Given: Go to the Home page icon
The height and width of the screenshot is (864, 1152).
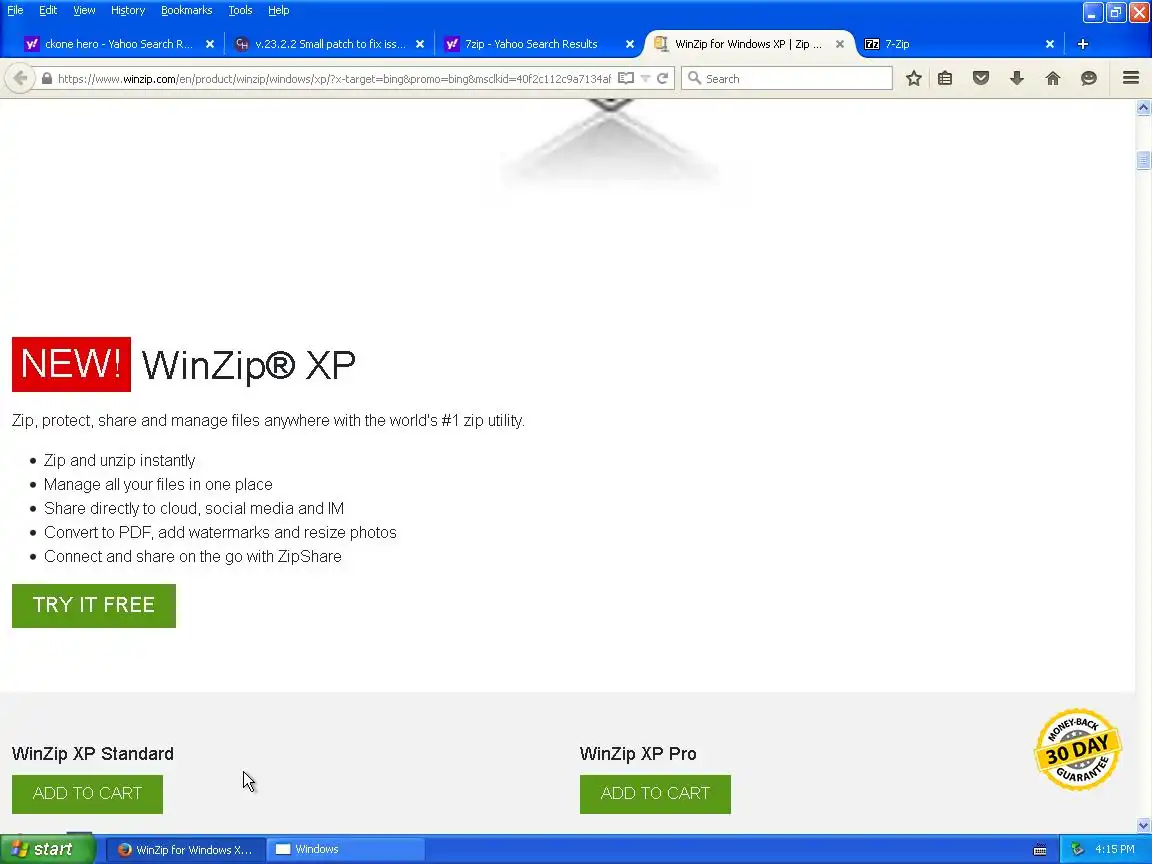Looking at the screenshot, I should pyautogui.click(x=1053, y=79).
